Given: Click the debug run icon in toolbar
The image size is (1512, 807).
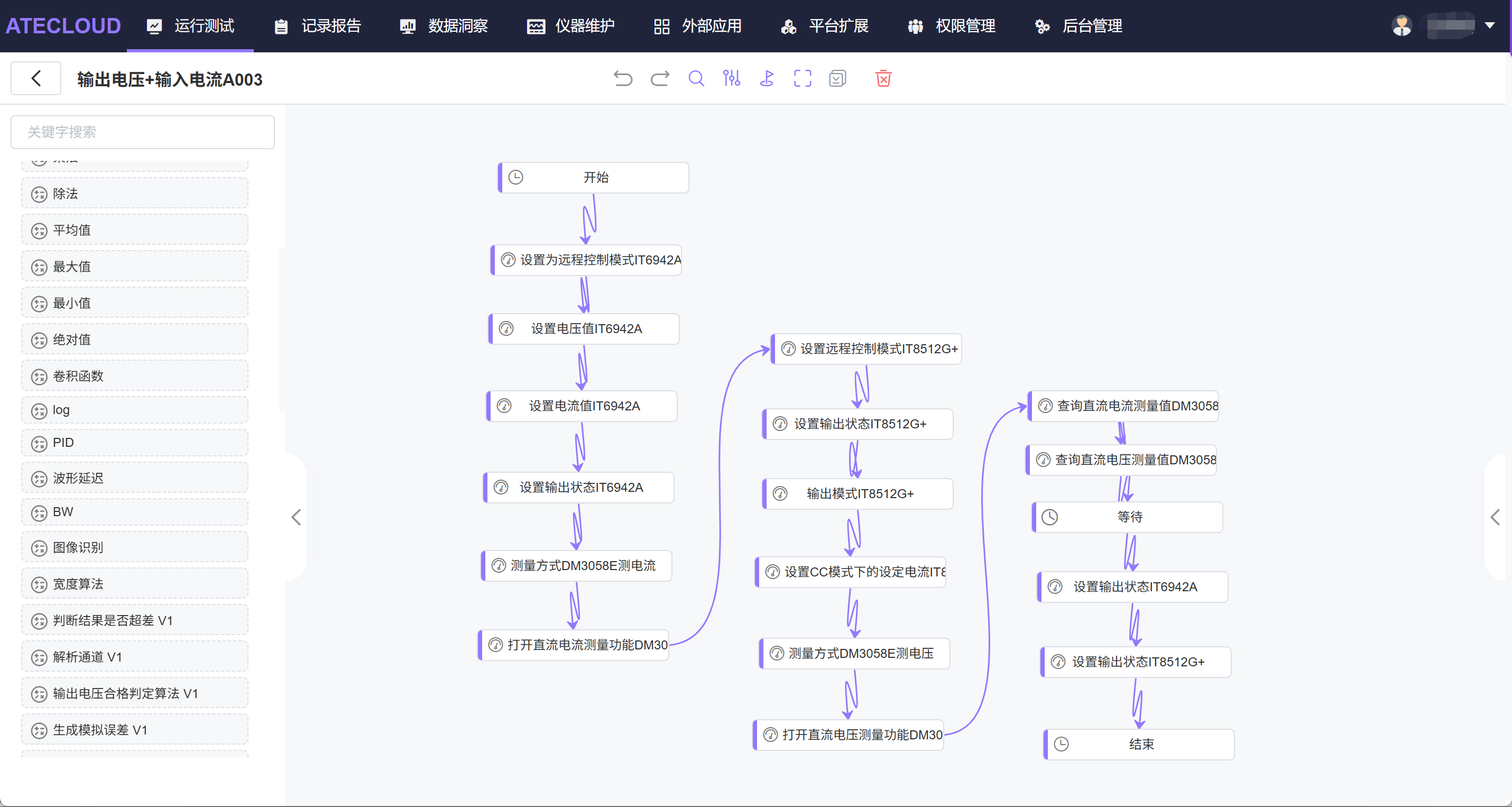Looking at the screenshot, I should tap(767, 78).
